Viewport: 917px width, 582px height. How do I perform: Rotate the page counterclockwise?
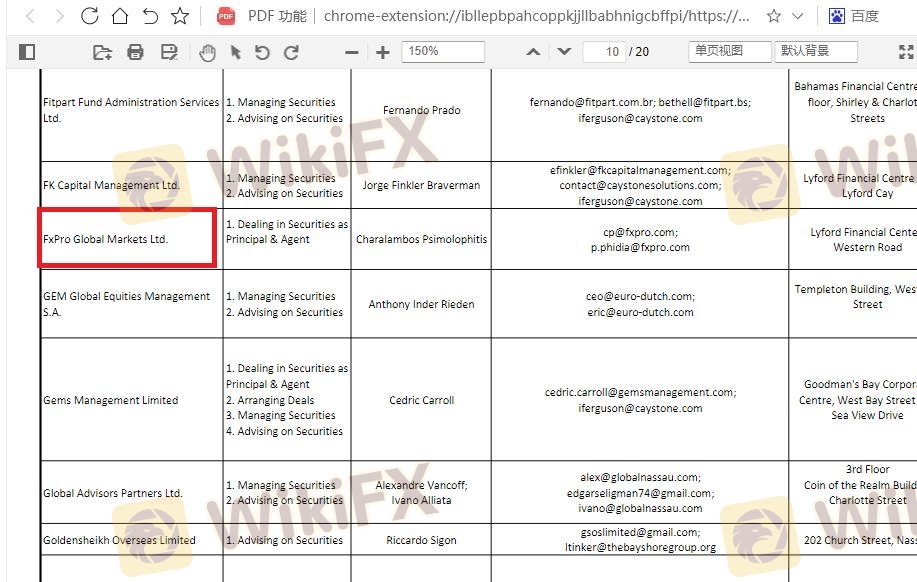click(262, 52)
